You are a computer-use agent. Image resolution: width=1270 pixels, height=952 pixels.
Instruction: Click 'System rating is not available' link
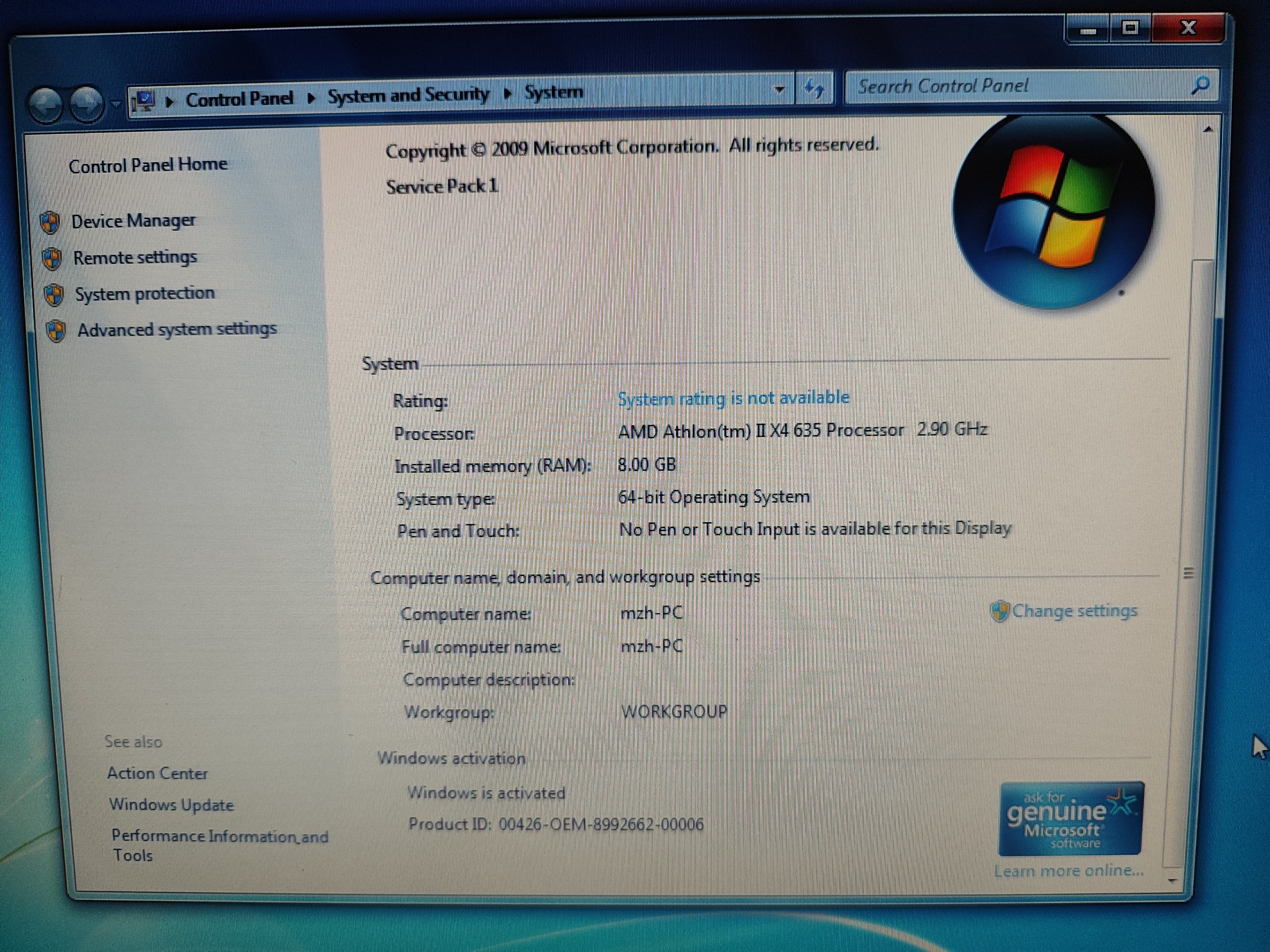733,398
